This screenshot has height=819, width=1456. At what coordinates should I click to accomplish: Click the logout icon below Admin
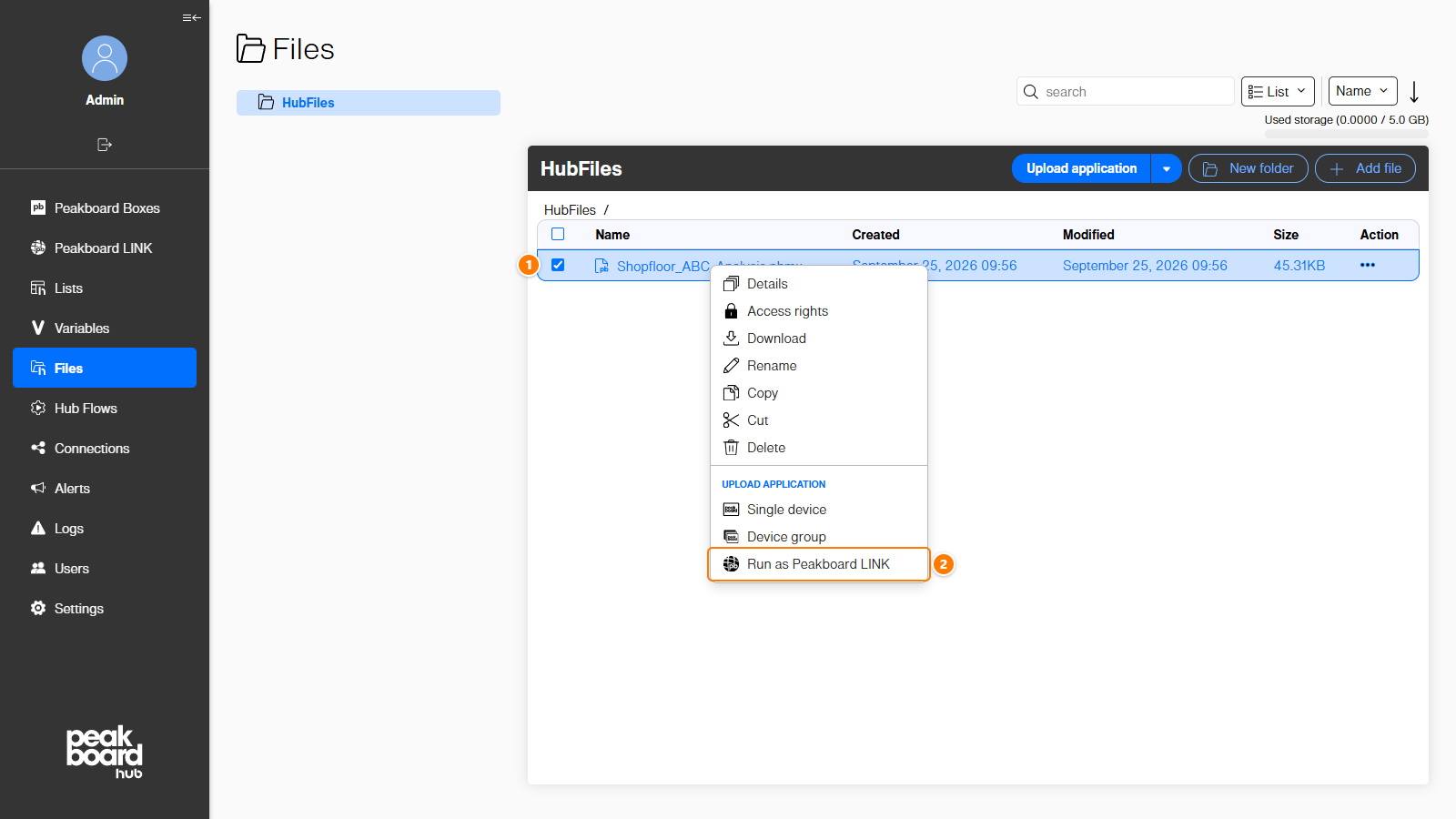click(x=105, y=145)
